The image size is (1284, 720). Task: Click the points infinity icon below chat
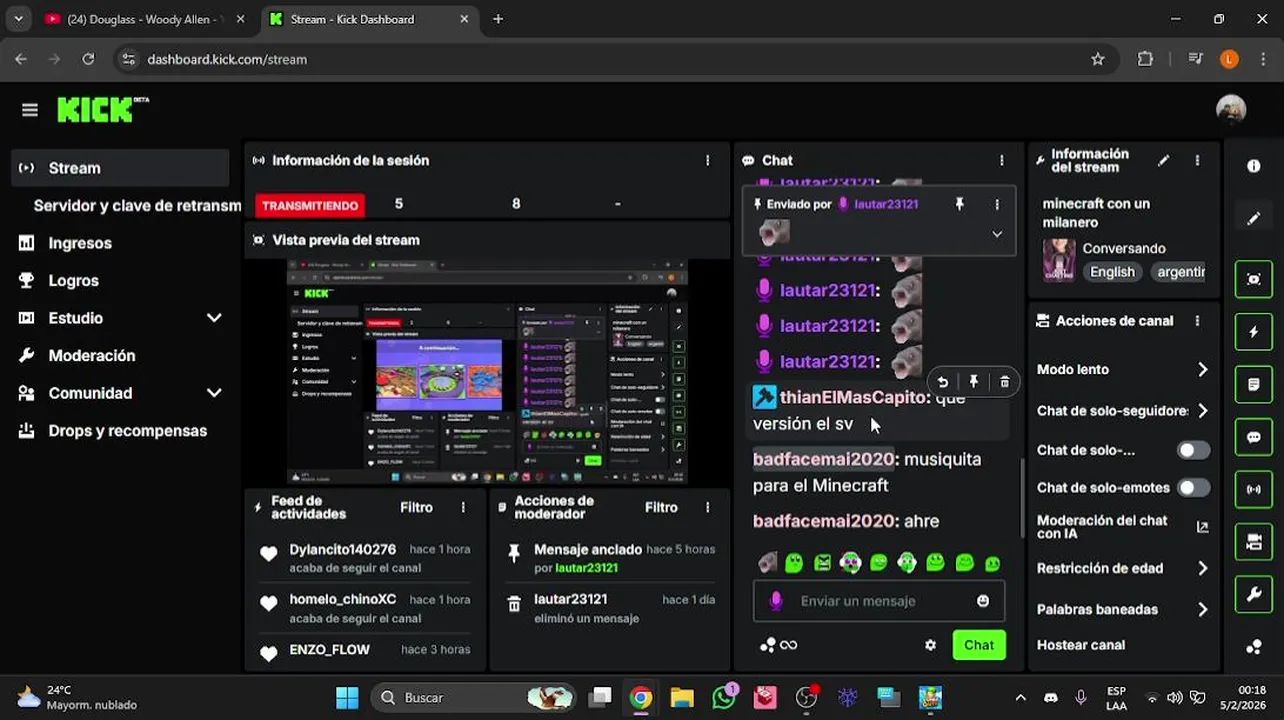coord(778,645)
